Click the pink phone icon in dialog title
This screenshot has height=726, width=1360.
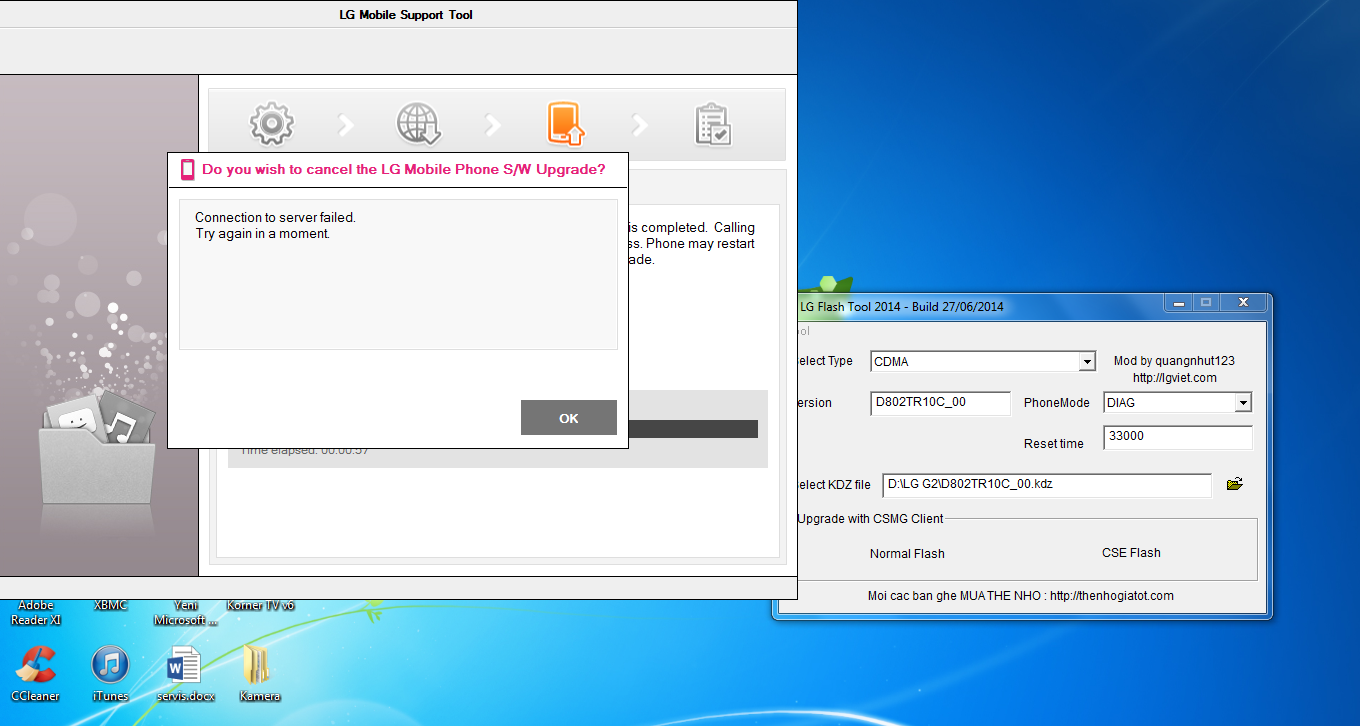click(x=187, y=169)
